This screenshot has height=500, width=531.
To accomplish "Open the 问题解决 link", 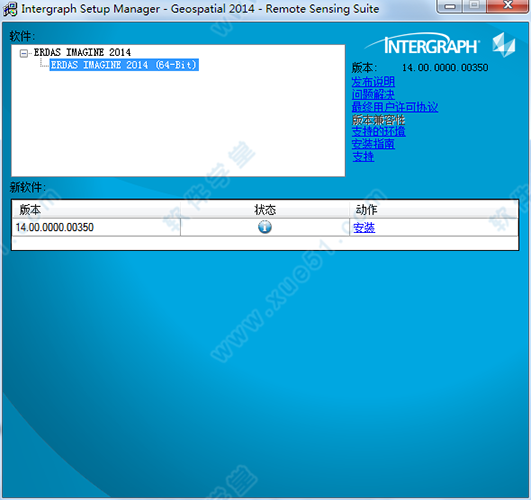I will (373, 94).
